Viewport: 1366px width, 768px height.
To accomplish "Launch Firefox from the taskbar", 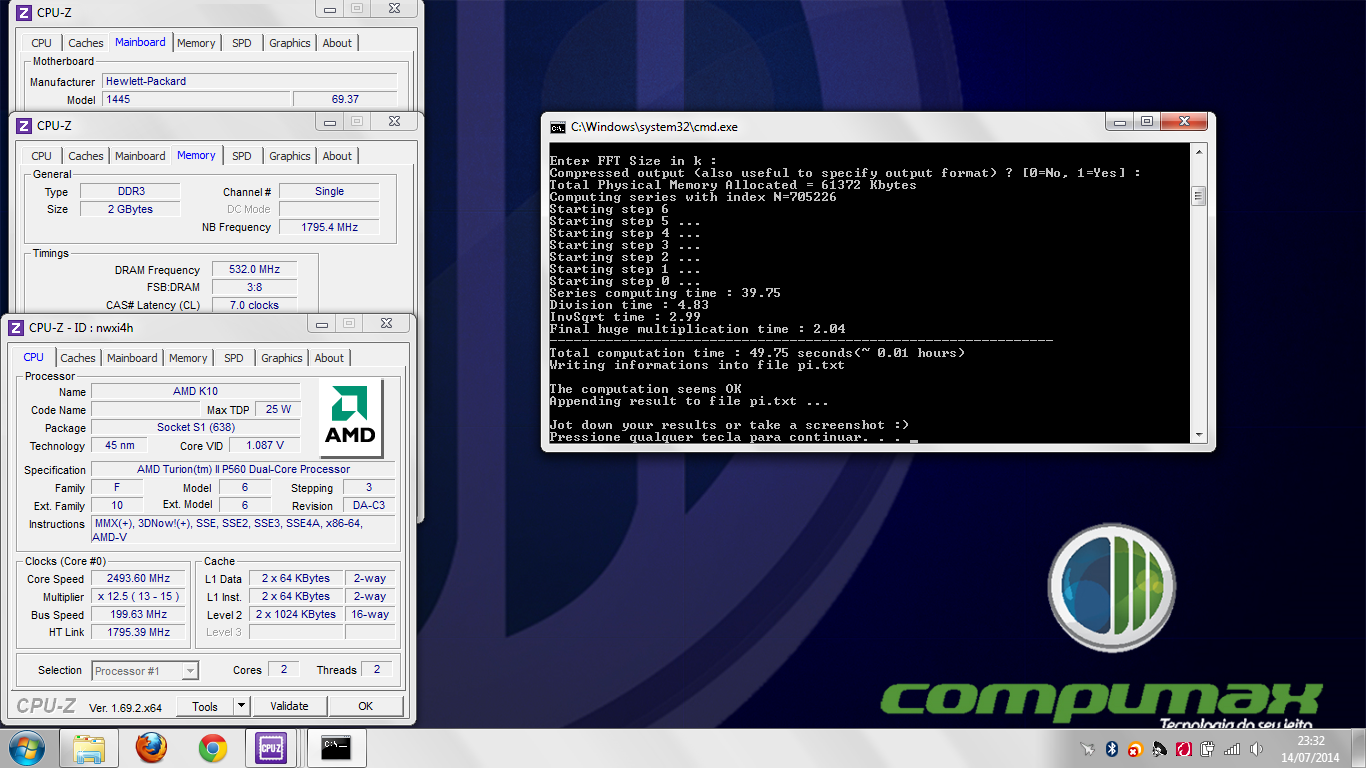I will tap(152, 747).
